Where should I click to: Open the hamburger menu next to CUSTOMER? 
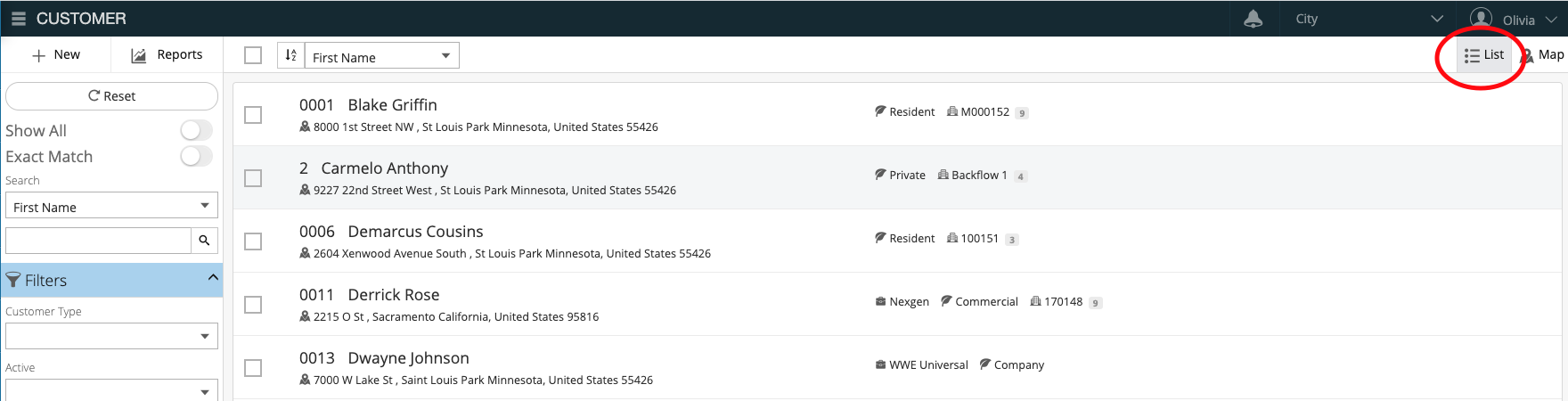pyautogui.click(x=18, y=19)
